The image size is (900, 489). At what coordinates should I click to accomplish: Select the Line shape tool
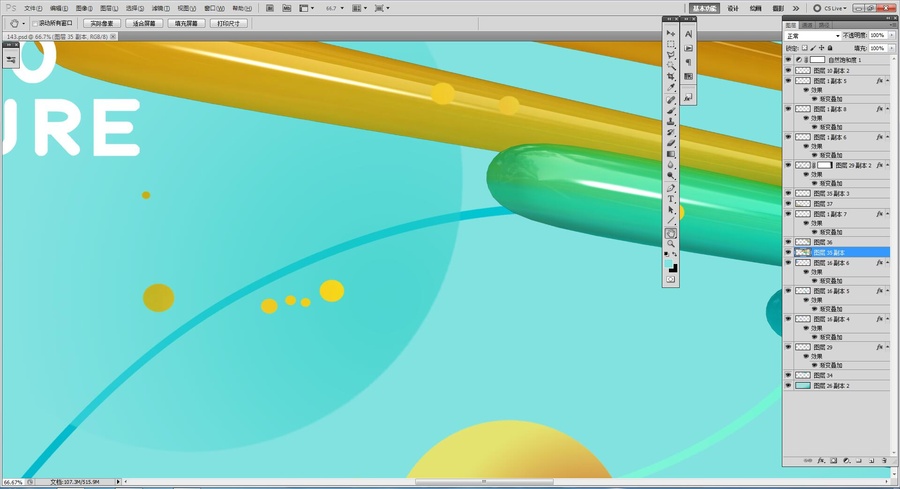tap(670, 221)
